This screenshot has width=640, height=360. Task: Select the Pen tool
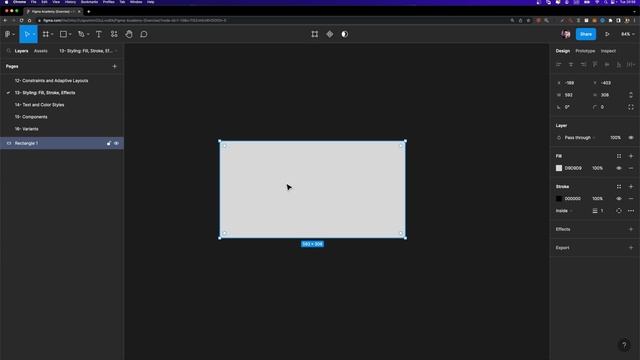81,34
